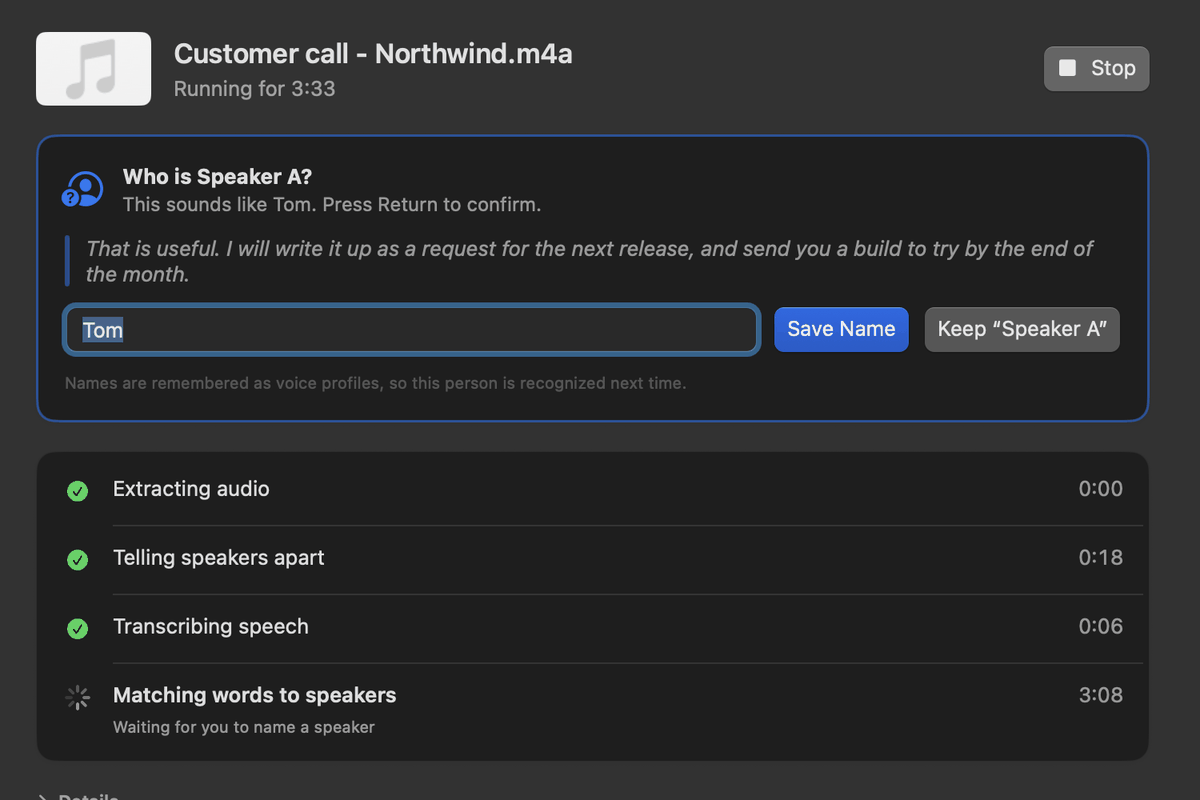Screen dimensions: 1200x800
Task: Select the "Telling speakers apart" step label
Action: tap(219, 558)
